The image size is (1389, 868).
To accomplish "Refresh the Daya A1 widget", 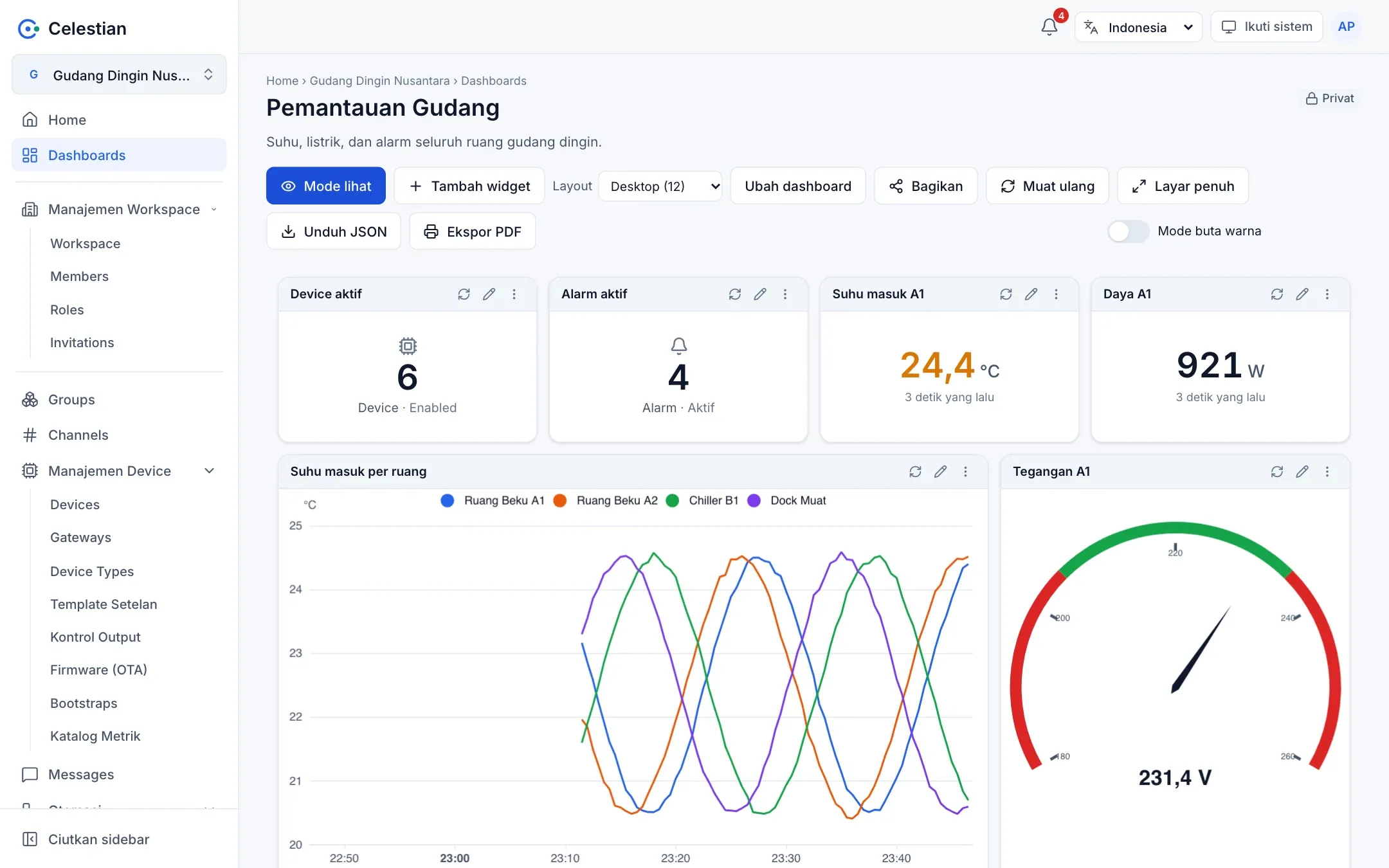I will coord(1277,294).
